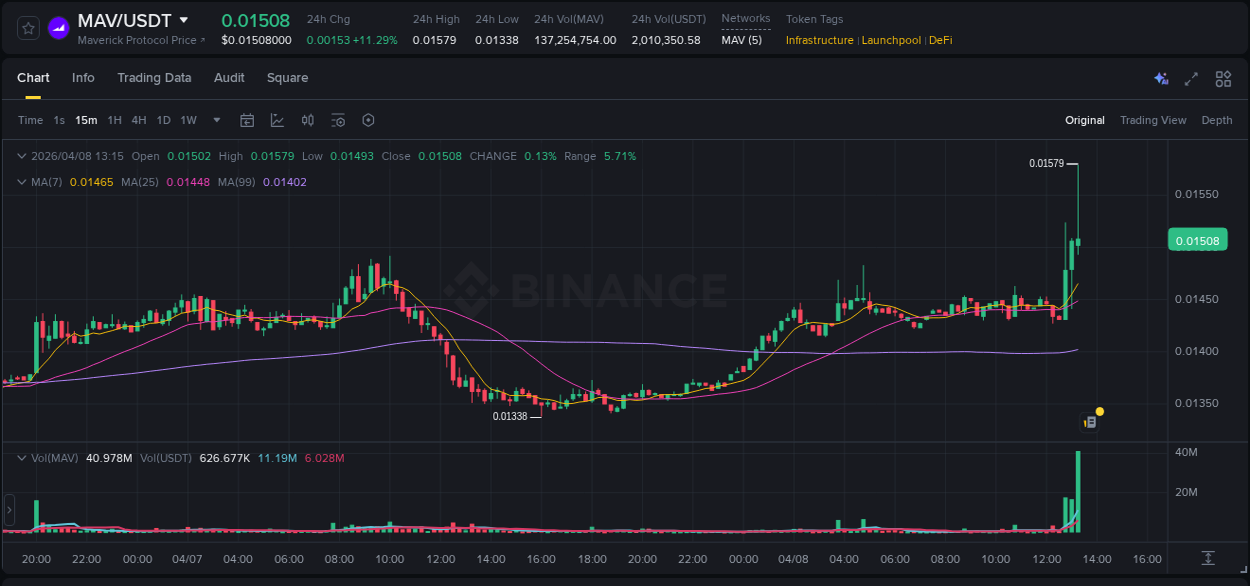
Task: Click the quick trade icon on the chart
Action: point(1090,420)
